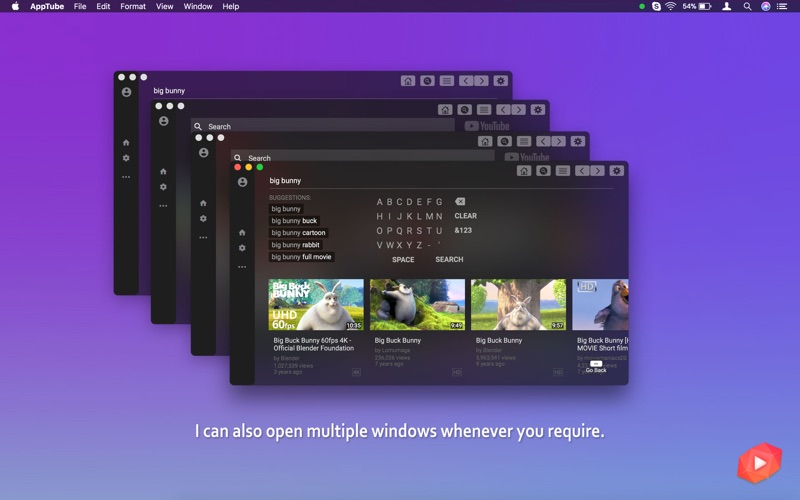Image resolution: width=800 pixels, height=500 pixels.
Task: Open Siri from the menu bar
Action: coord(765,6)
